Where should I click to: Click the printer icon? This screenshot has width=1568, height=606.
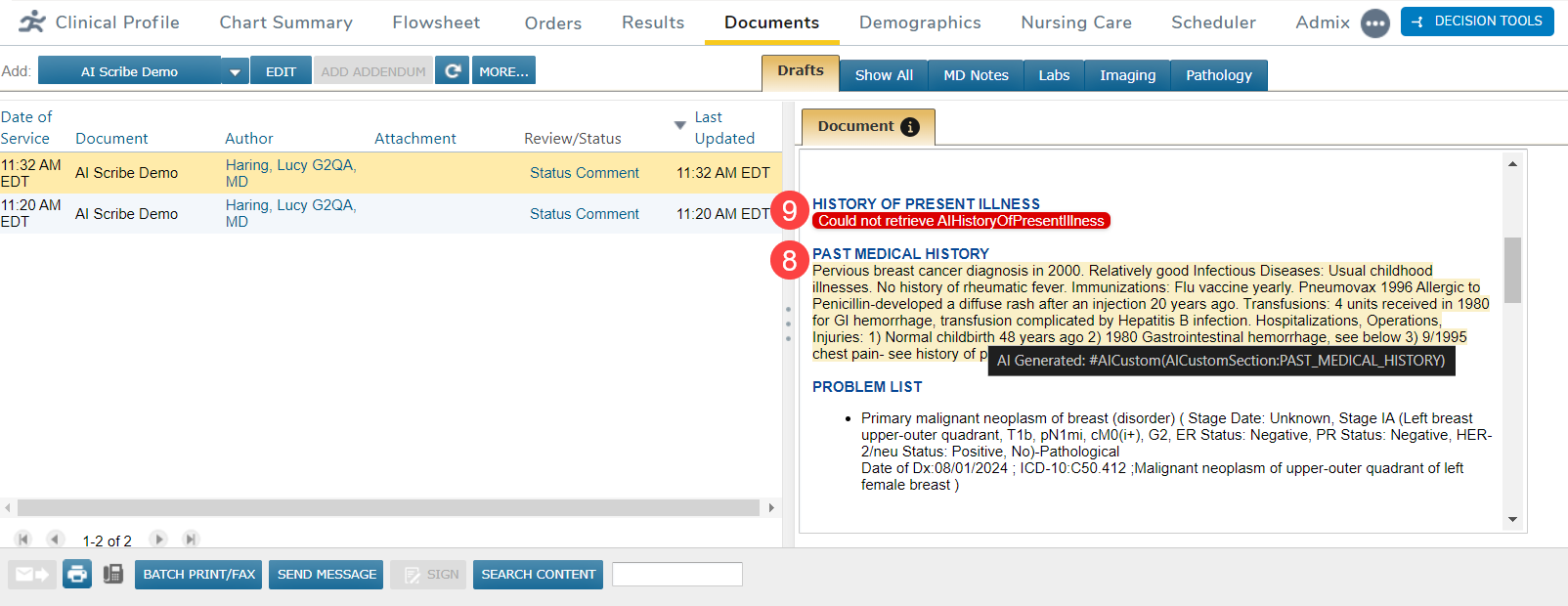pos(77,574)
